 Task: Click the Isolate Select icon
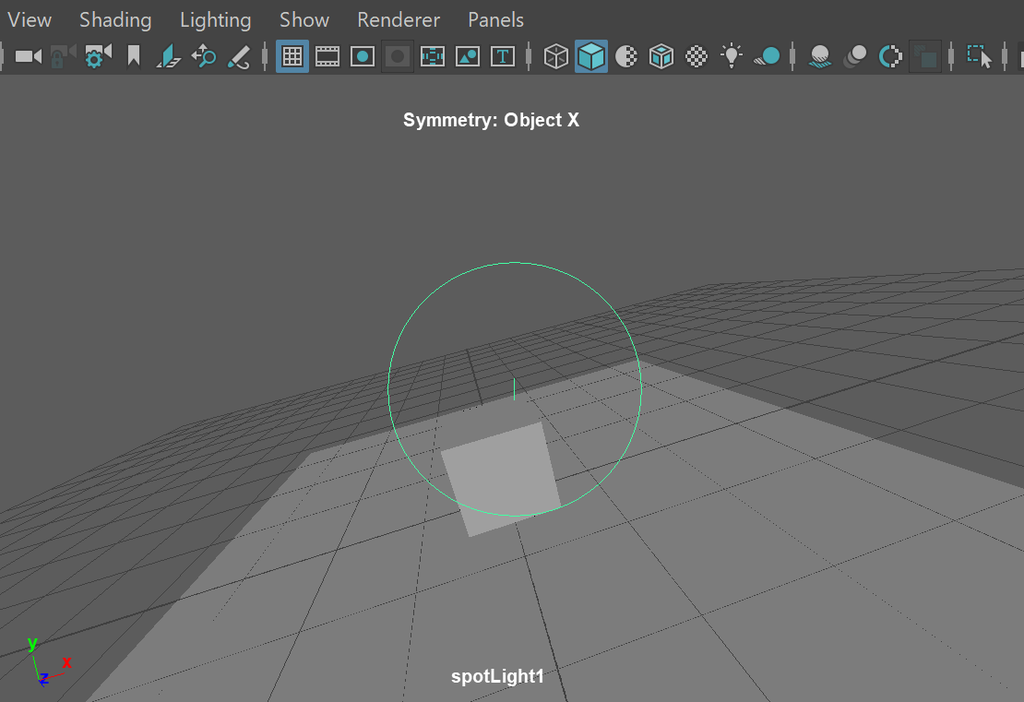pos(979,57)
